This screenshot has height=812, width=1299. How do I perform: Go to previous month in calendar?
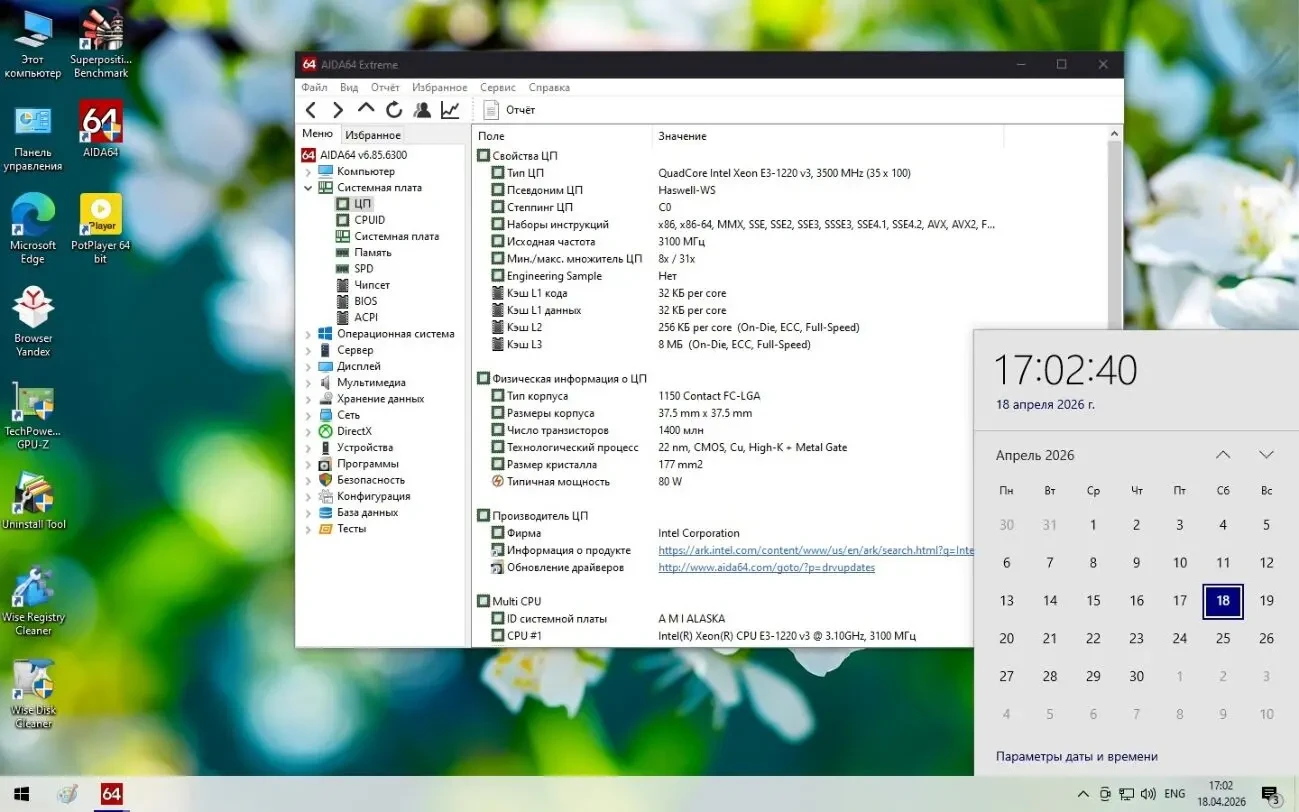(x=1222, y=455)
